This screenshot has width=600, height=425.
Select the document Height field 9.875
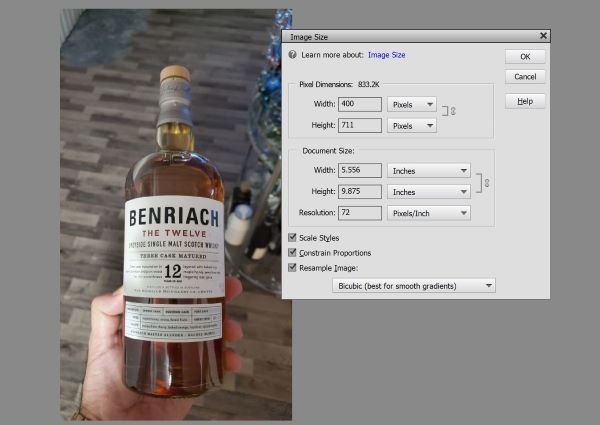(360, 191)
